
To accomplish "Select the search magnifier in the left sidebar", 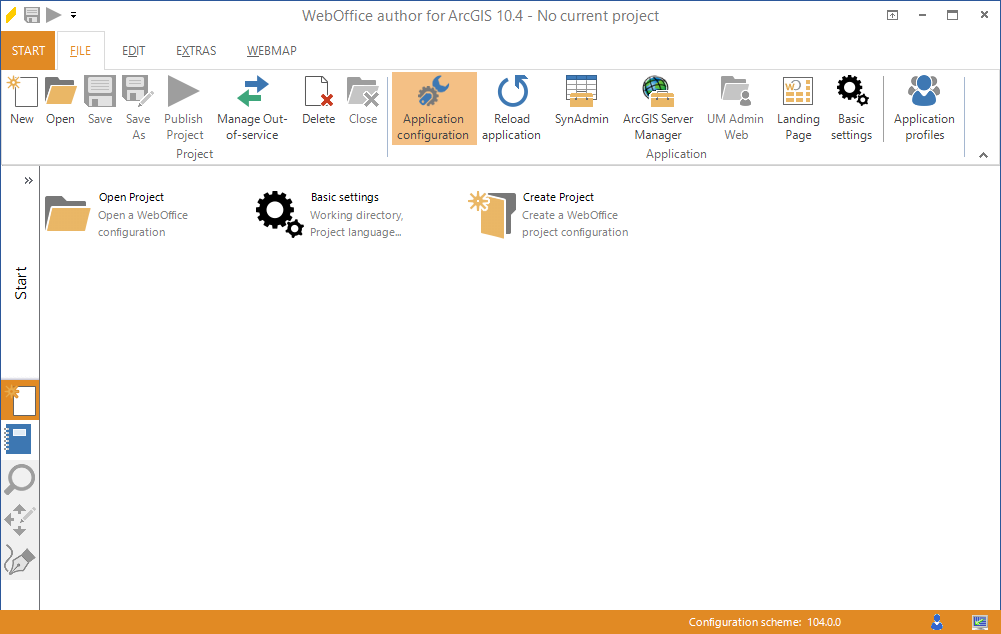I will tap(20, 480).
